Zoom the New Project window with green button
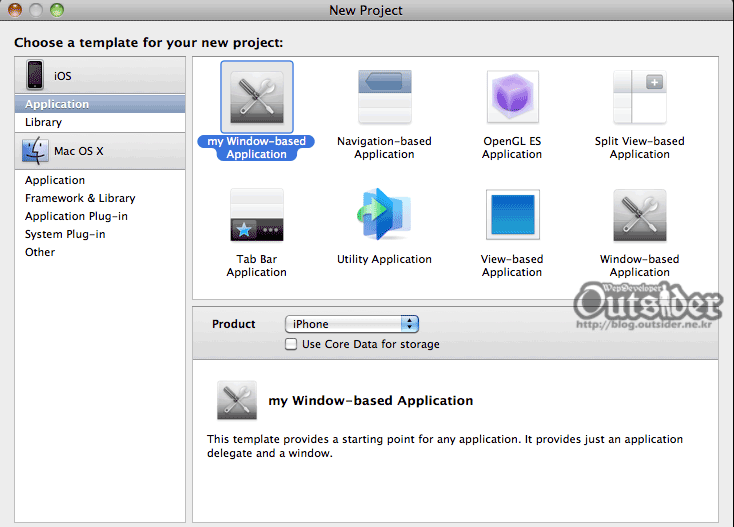This screenshot has height=527, width=734. [x=57, y=10]
